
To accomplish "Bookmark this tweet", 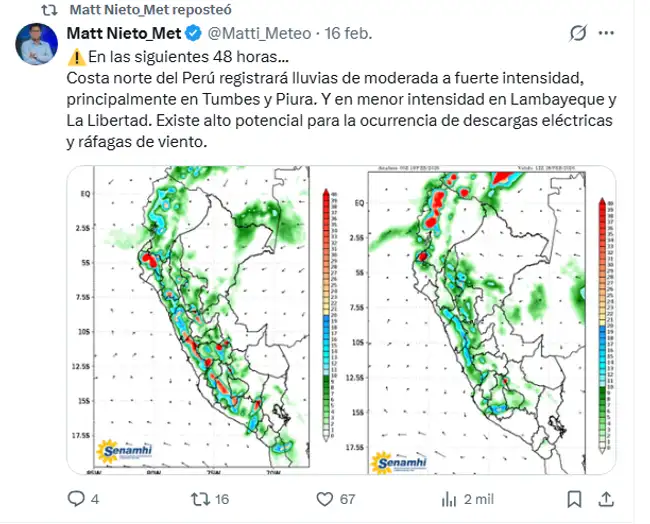I will tap(574, 498).
